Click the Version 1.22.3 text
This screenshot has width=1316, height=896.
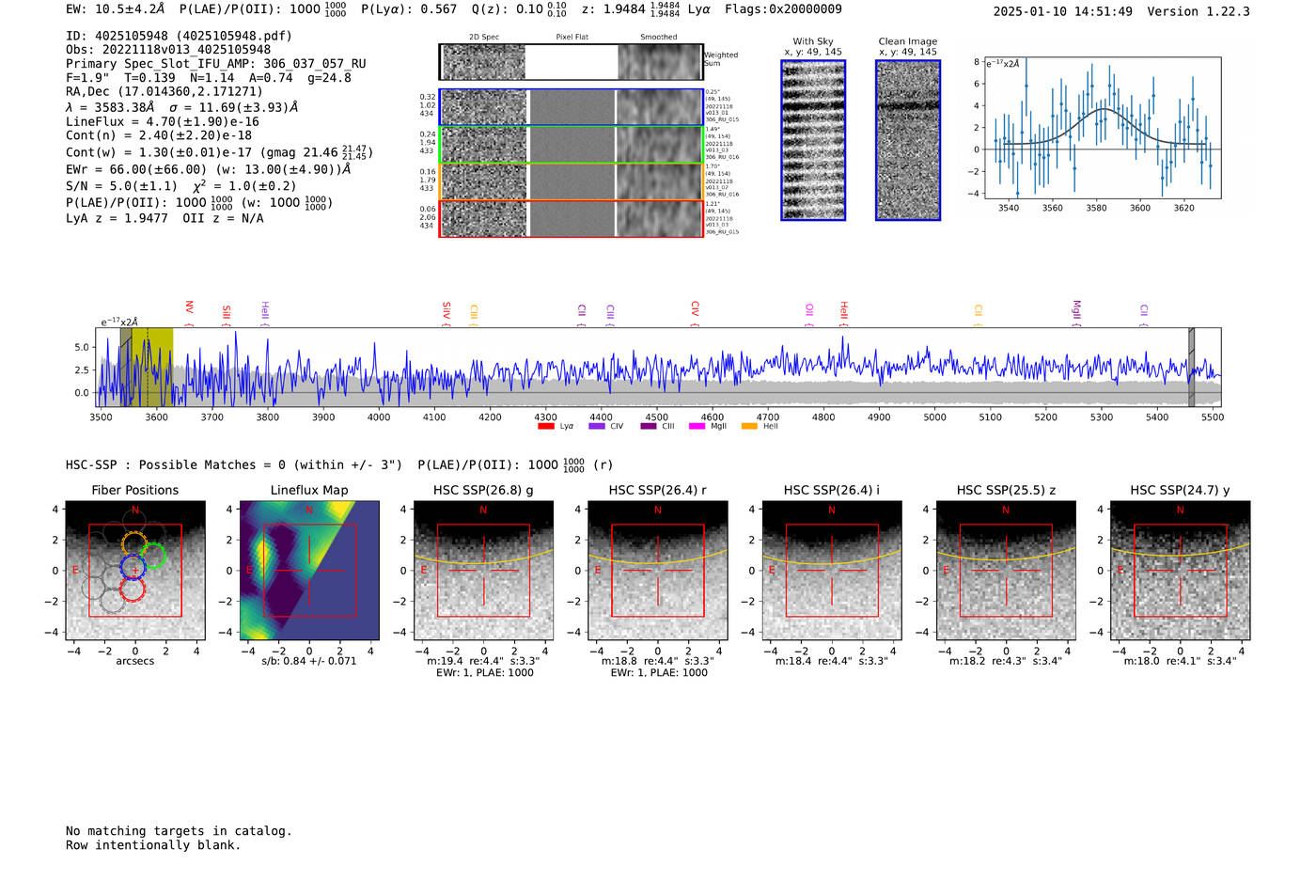1198,11
